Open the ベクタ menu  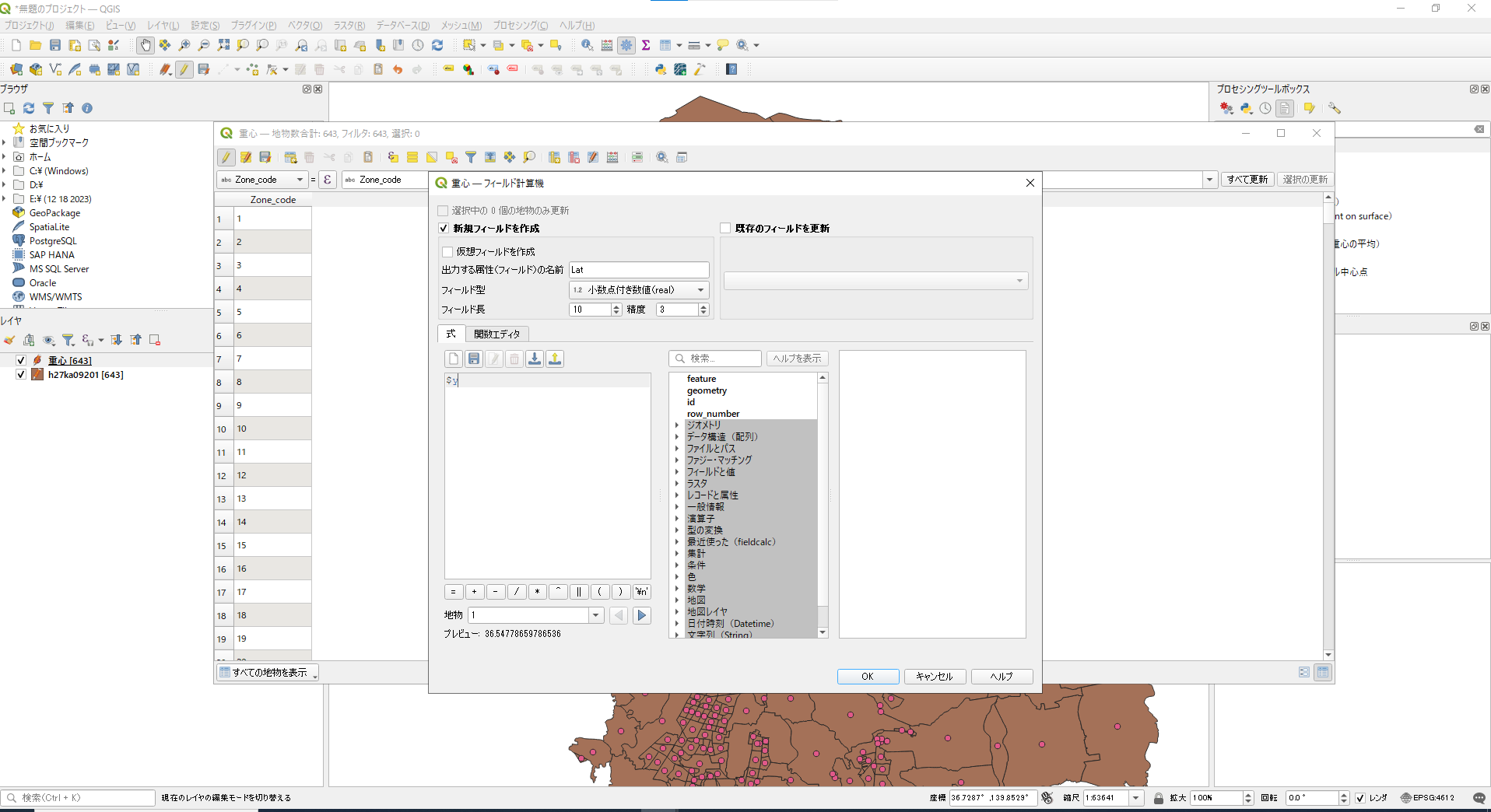(x=304, y=26)
